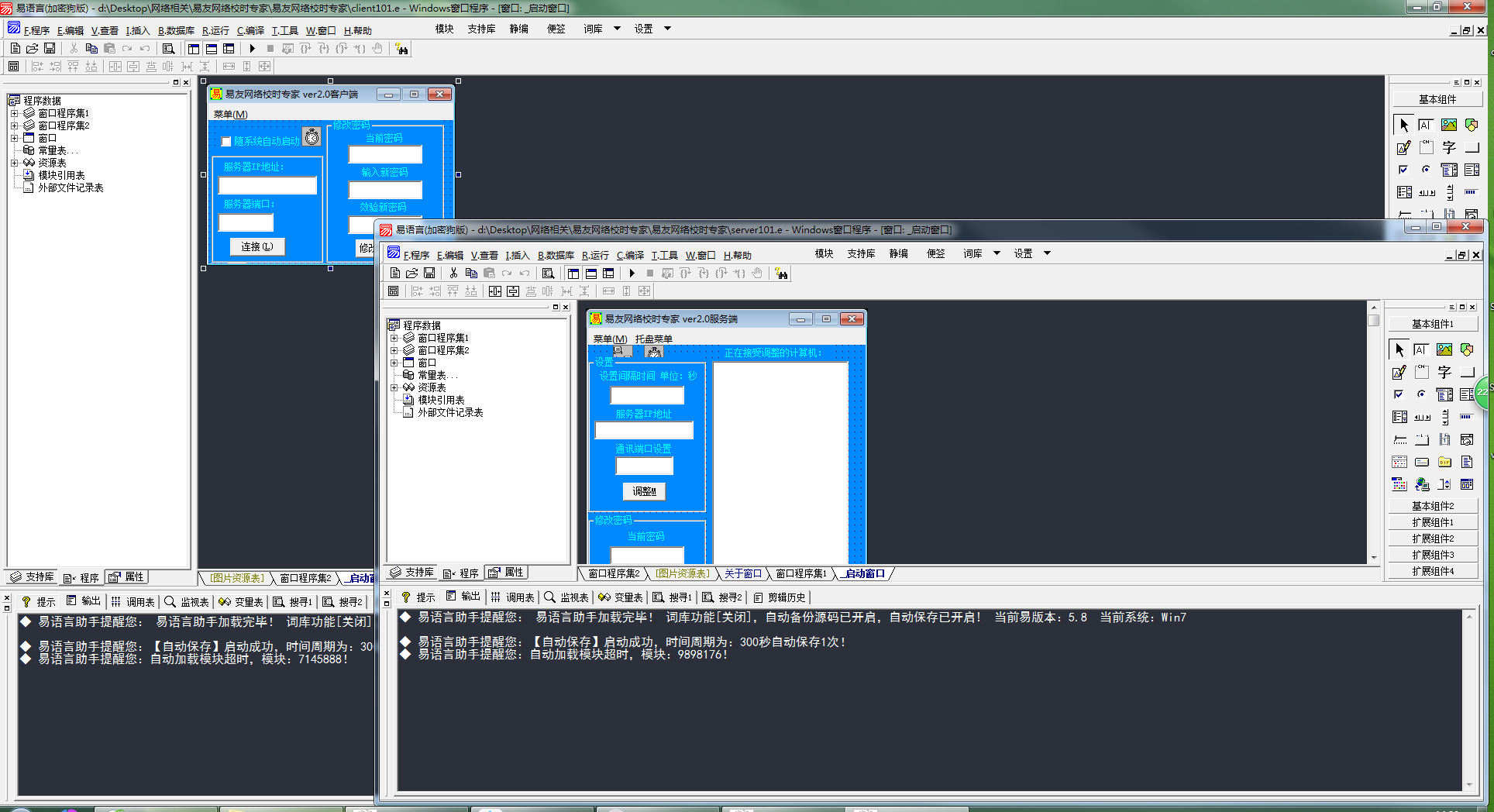Click Copy icon in server101 toolbar
This screenshot has height=812, width=1494.
pos(471,273)
